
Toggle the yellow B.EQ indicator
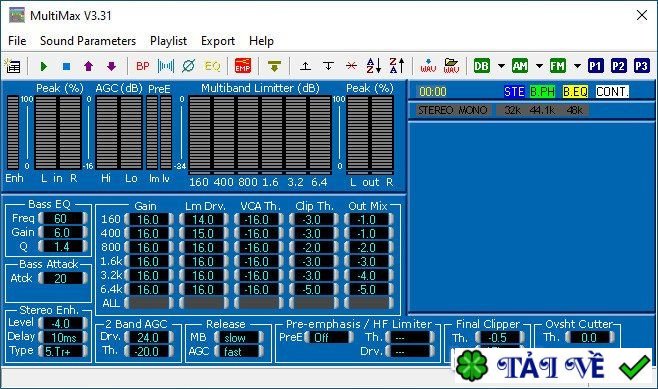[x=575, y=91]
